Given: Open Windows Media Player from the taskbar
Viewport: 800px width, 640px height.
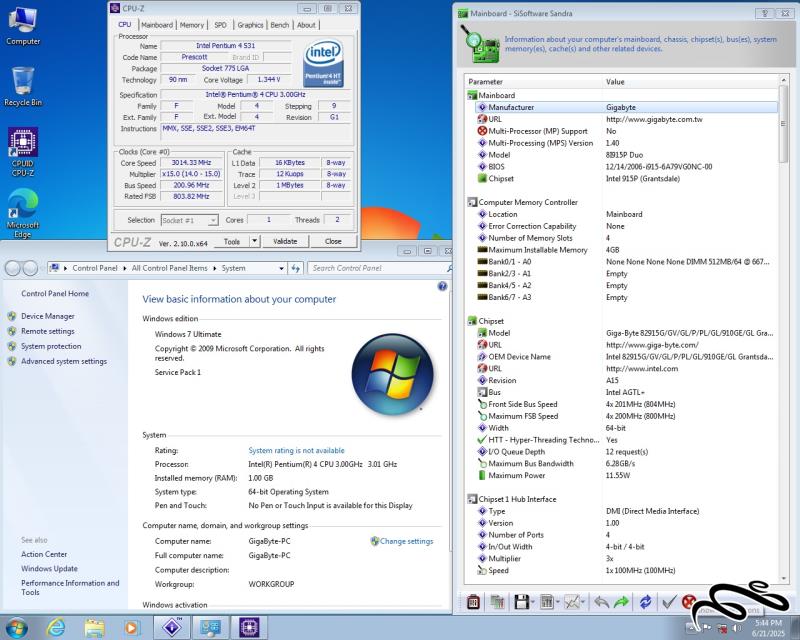Looking at the screenshot, I should pyautogui.click(x=132, y=627).
